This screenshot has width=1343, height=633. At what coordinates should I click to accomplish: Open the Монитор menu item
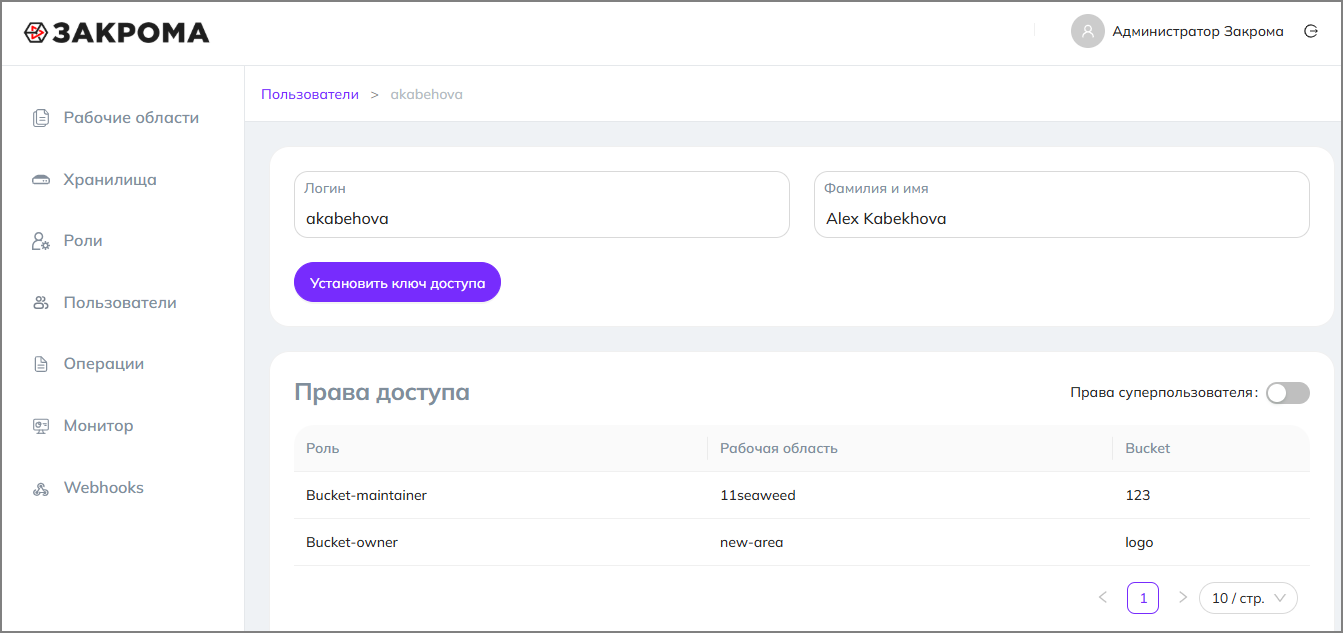(98, 426)
